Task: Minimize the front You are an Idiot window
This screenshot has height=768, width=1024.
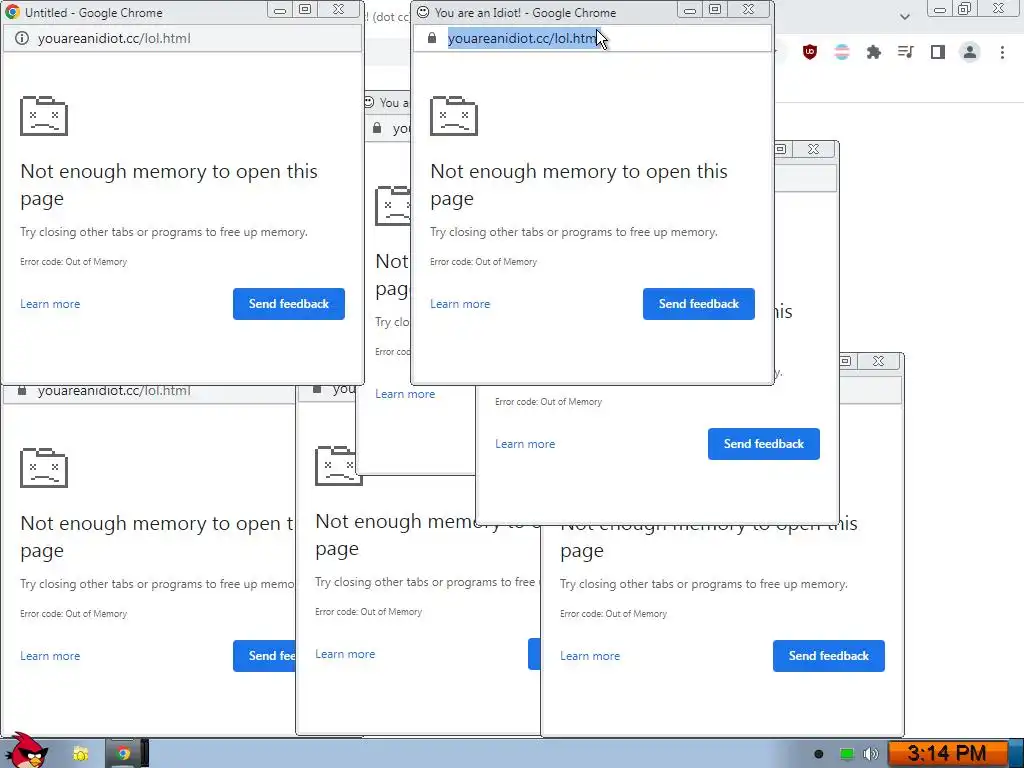Action: click(690, 9)
